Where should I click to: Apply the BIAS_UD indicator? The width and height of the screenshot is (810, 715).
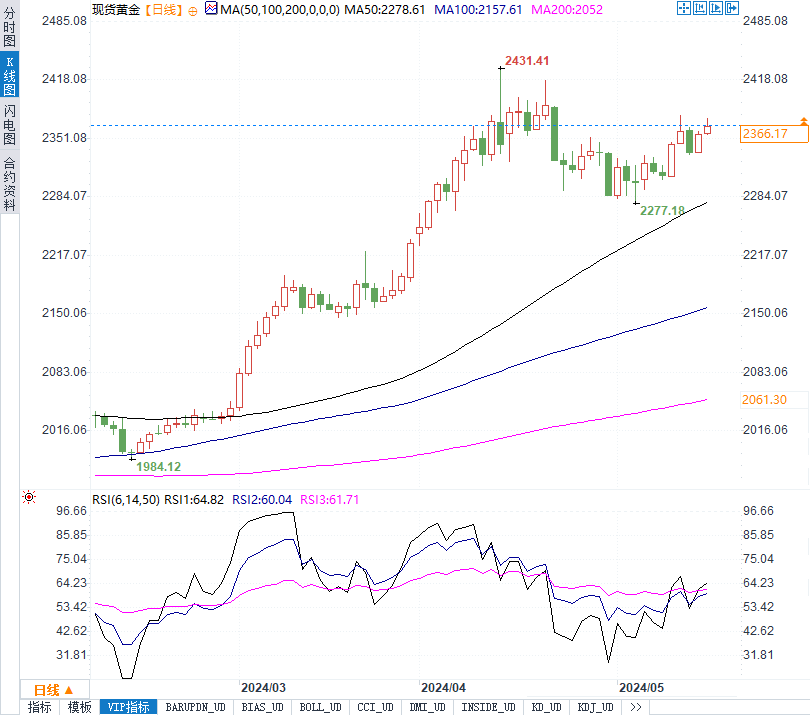click(x=262, y=707)
